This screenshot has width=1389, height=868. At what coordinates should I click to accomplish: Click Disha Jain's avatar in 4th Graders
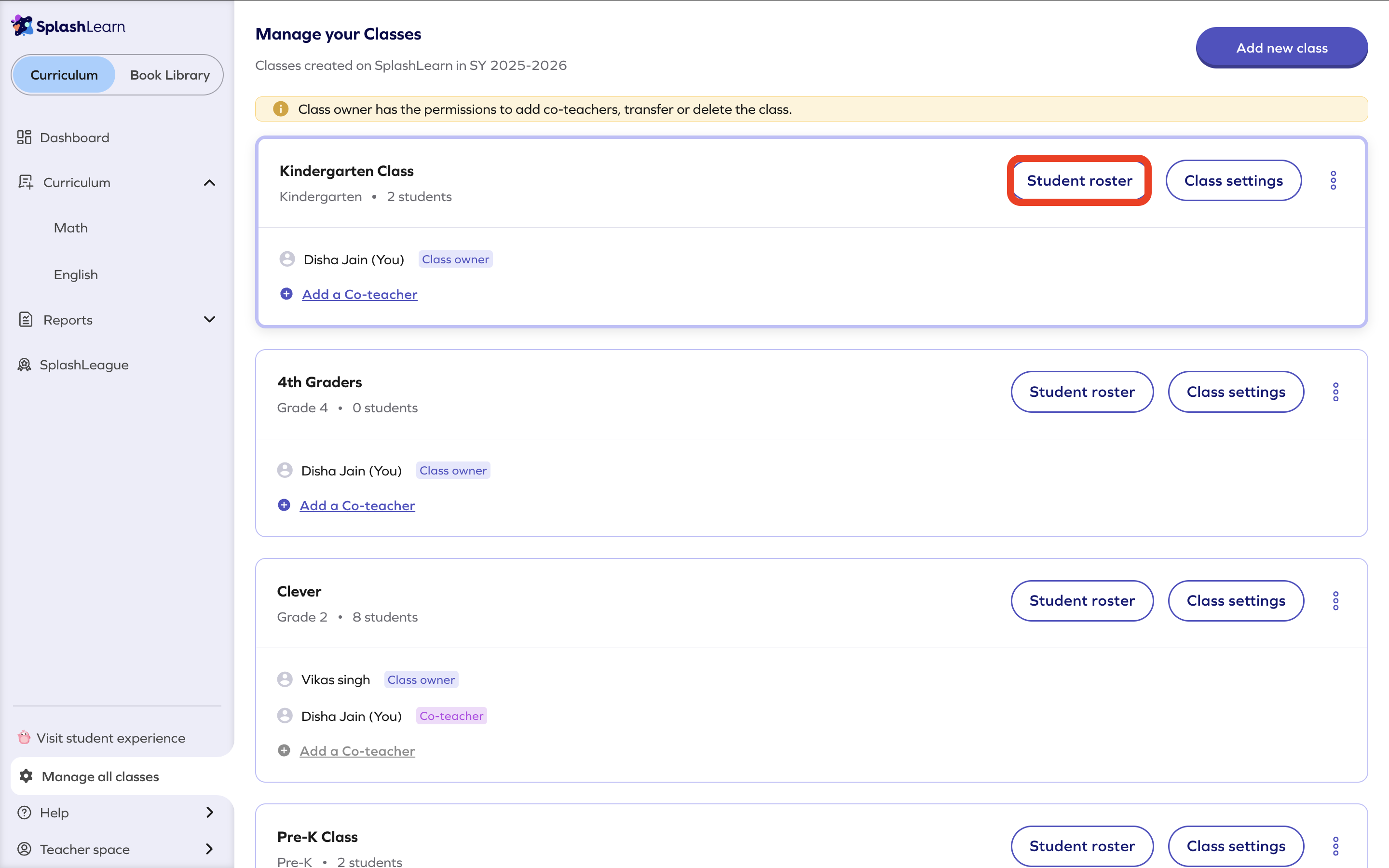[285, 470]
